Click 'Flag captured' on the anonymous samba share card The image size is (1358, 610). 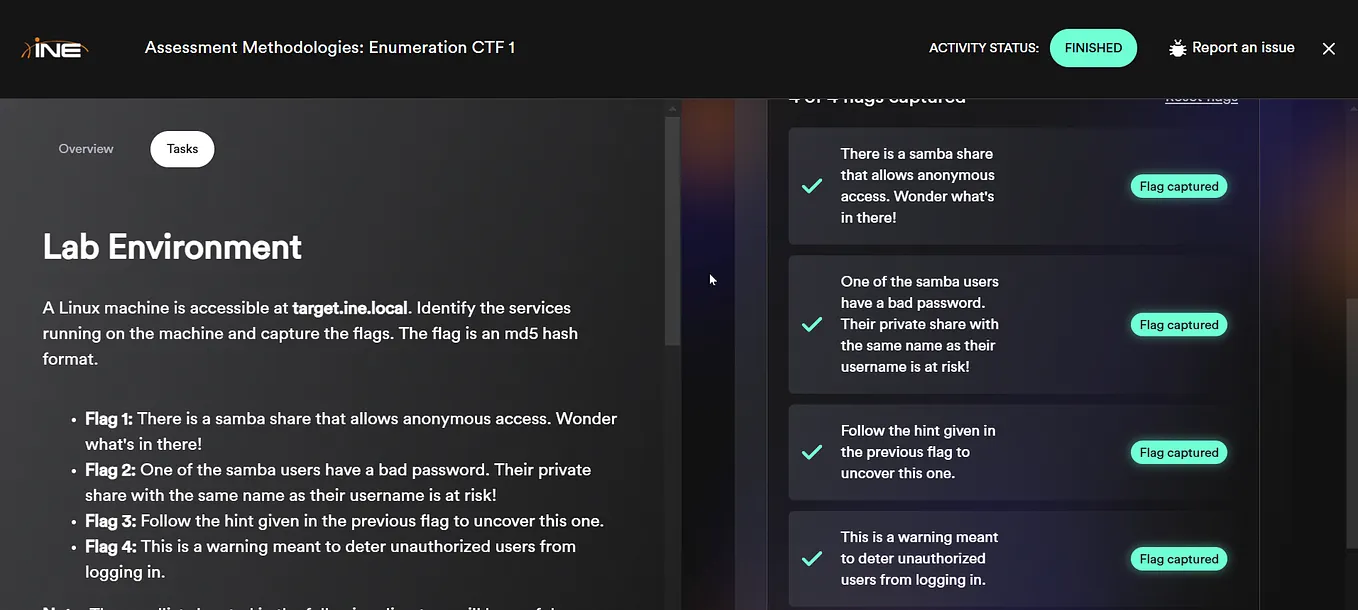[x=1178, y=186]
